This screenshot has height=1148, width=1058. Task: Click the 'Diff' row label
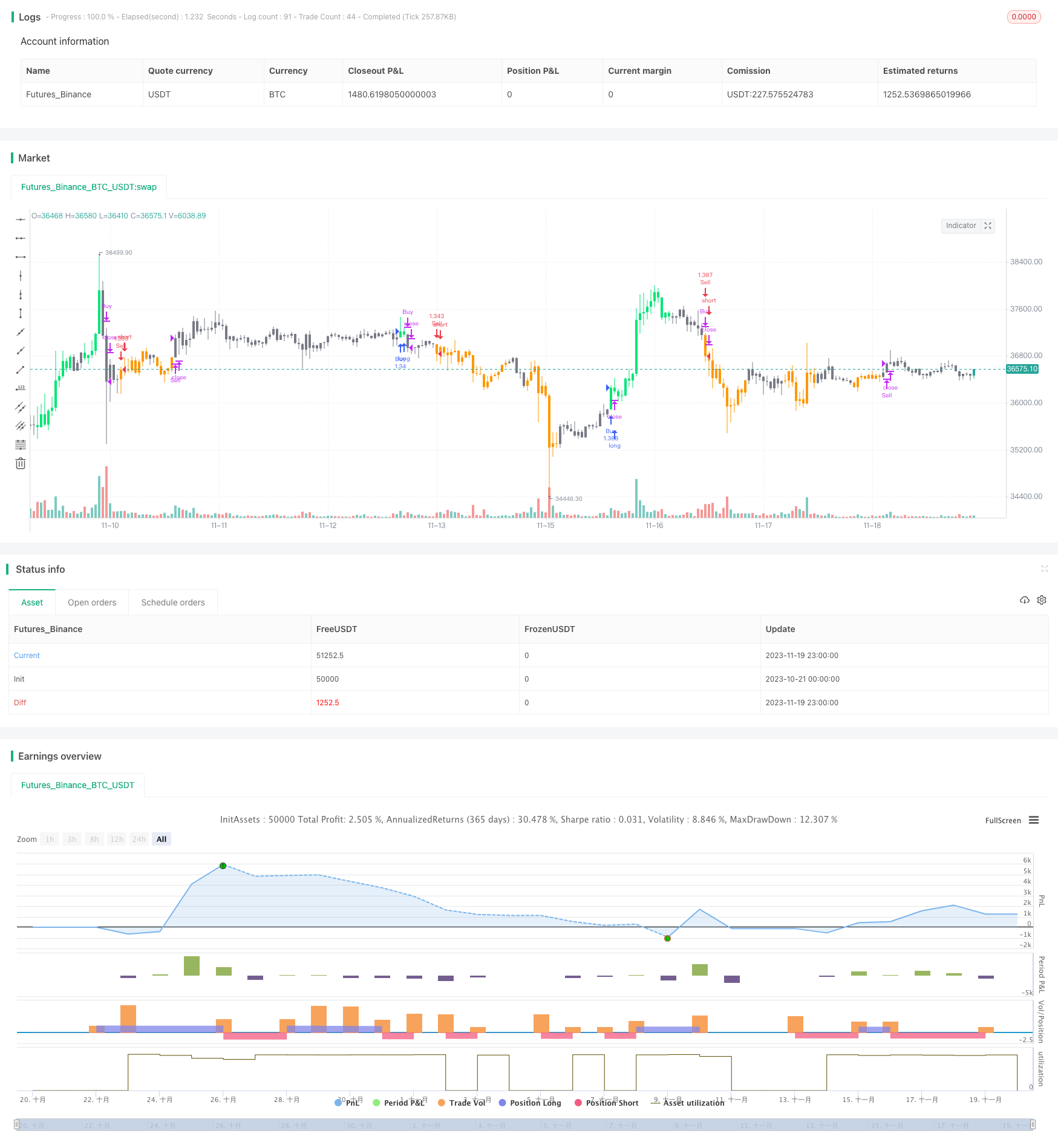(20, 702)
